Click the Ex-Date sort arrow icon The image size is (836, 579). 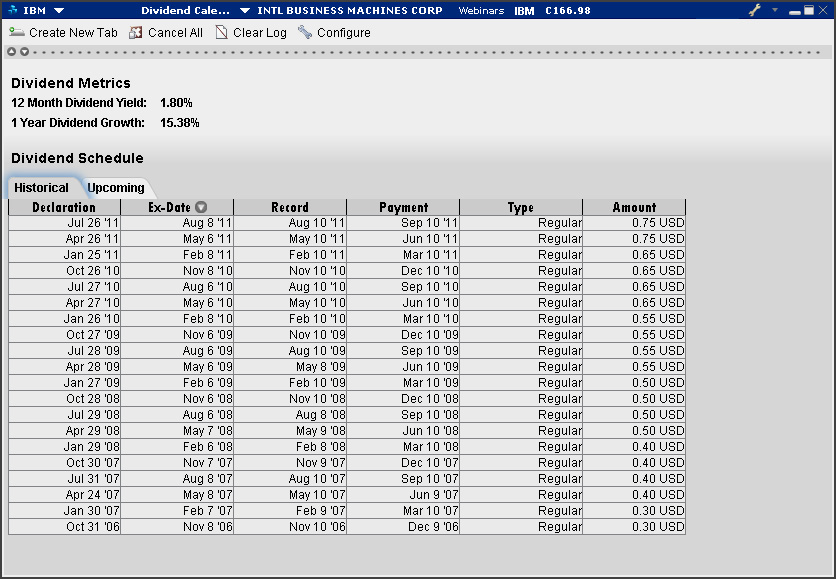(201, 207)
